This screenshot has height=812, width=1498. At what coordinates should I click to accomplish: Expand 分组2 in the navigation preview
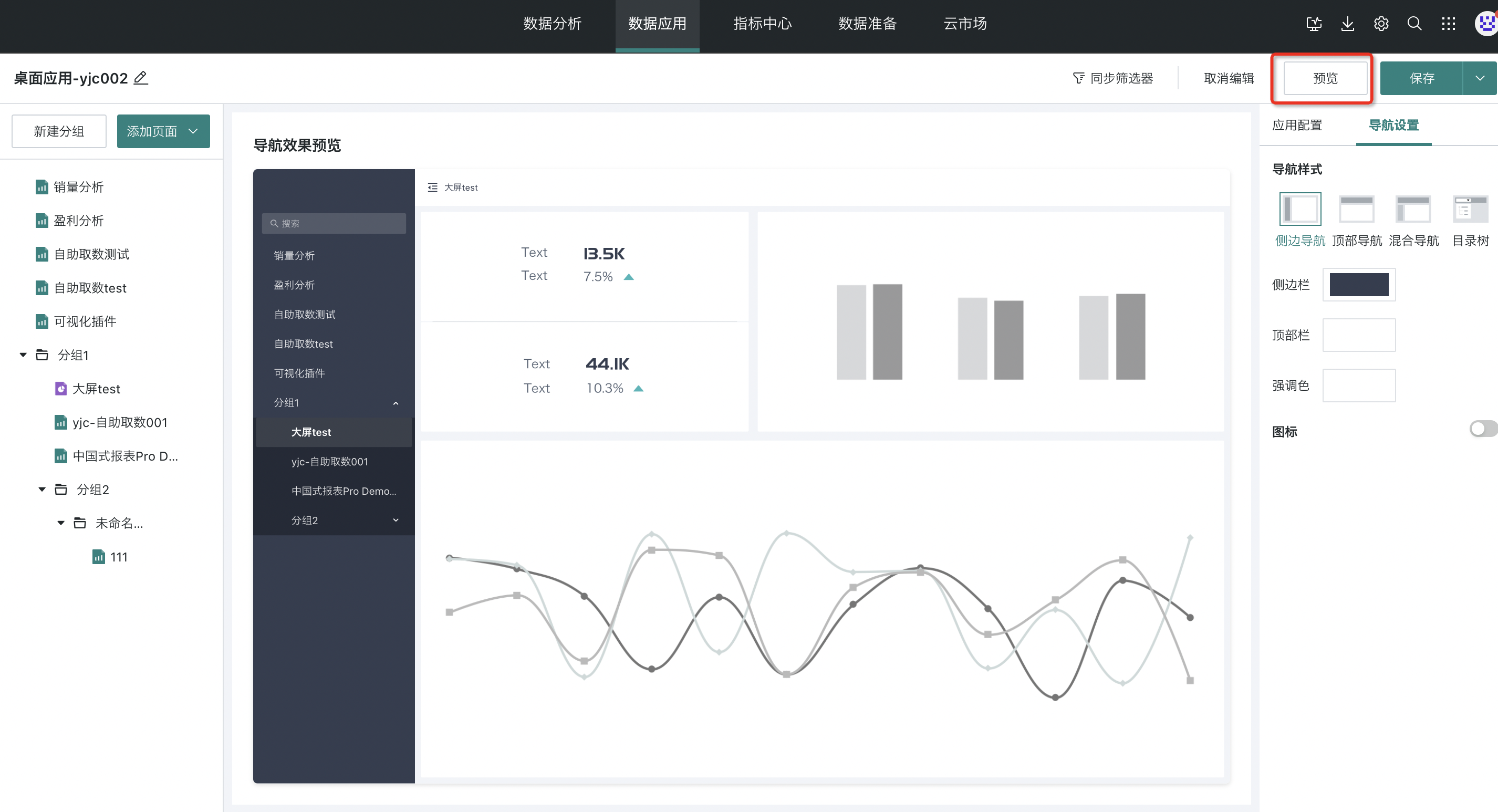[396, 520]
